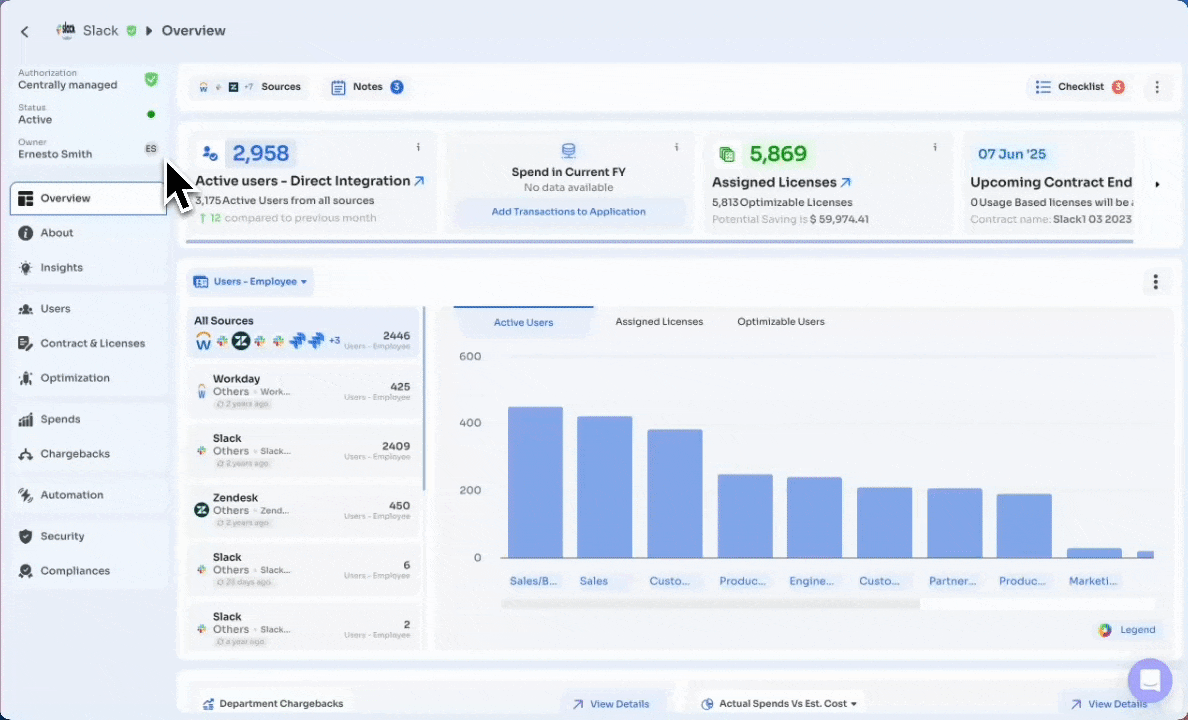Click the +3 more sources indicator
This screenshot has width=1188, height=720.
tap(334, 341)
